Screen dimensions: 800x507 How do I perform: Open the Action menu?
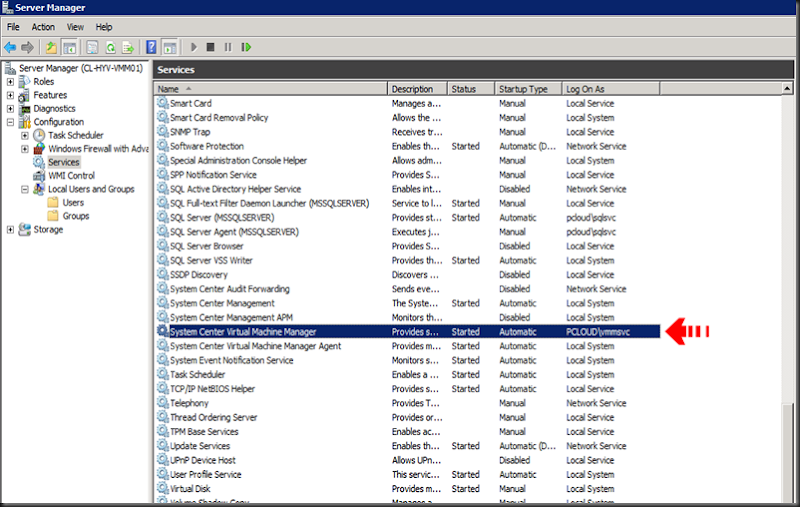point(43,27)
